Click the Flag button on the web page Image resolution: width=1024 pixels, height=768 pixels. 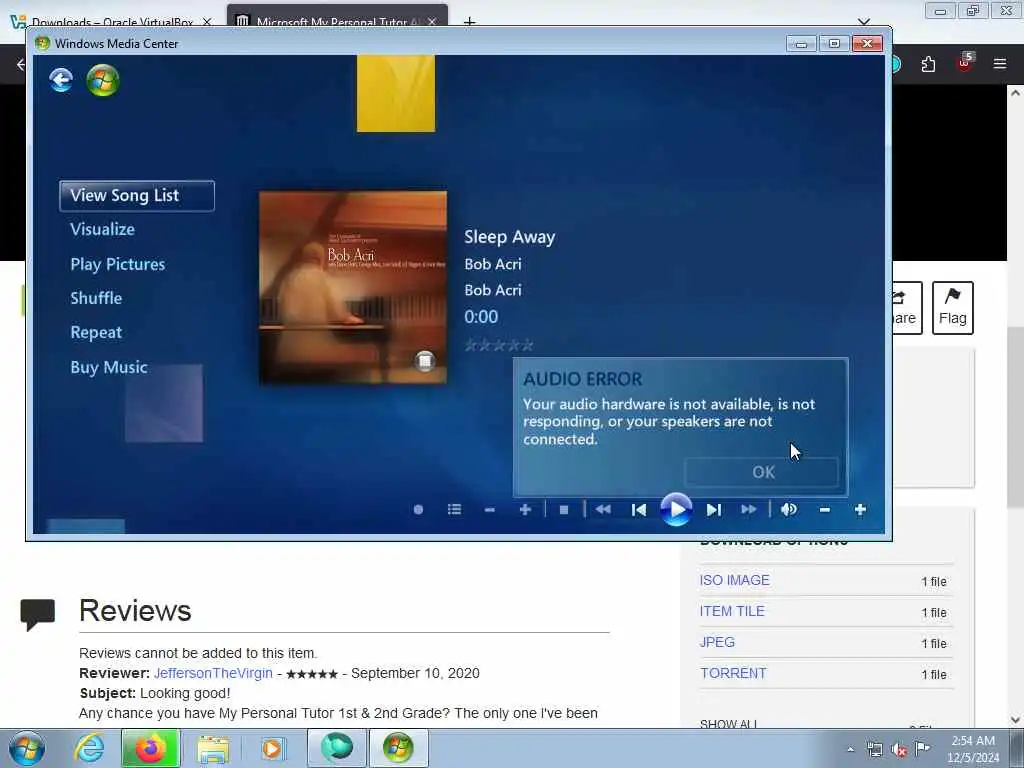point(952,308)
